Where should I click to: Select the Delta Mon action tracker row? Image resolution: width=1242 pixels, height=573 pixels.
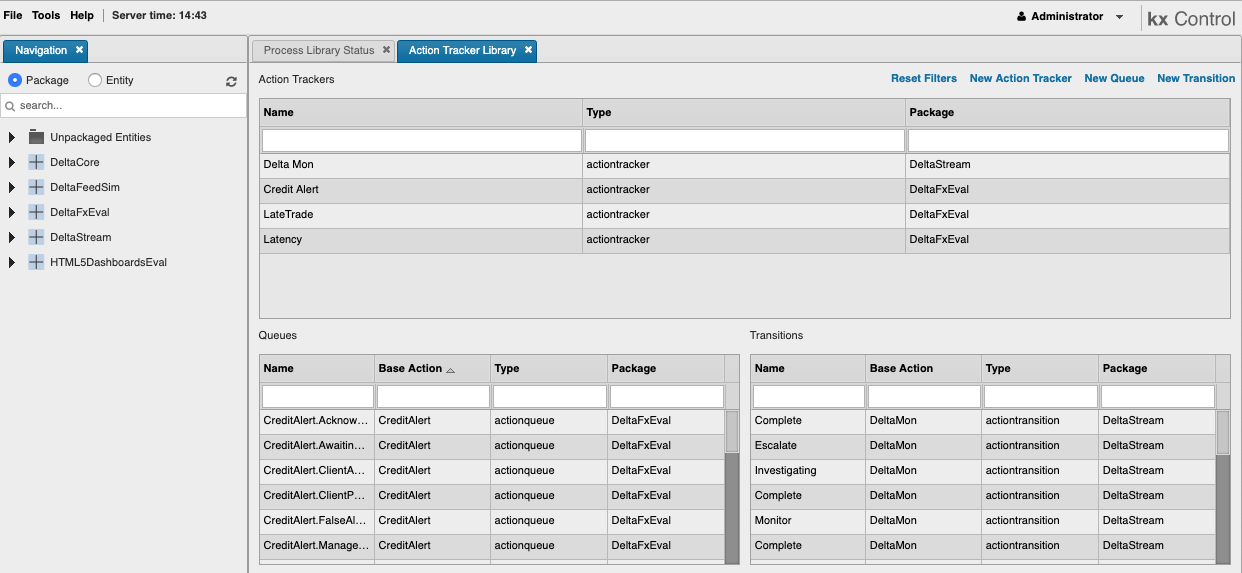[x=744, y=165]
